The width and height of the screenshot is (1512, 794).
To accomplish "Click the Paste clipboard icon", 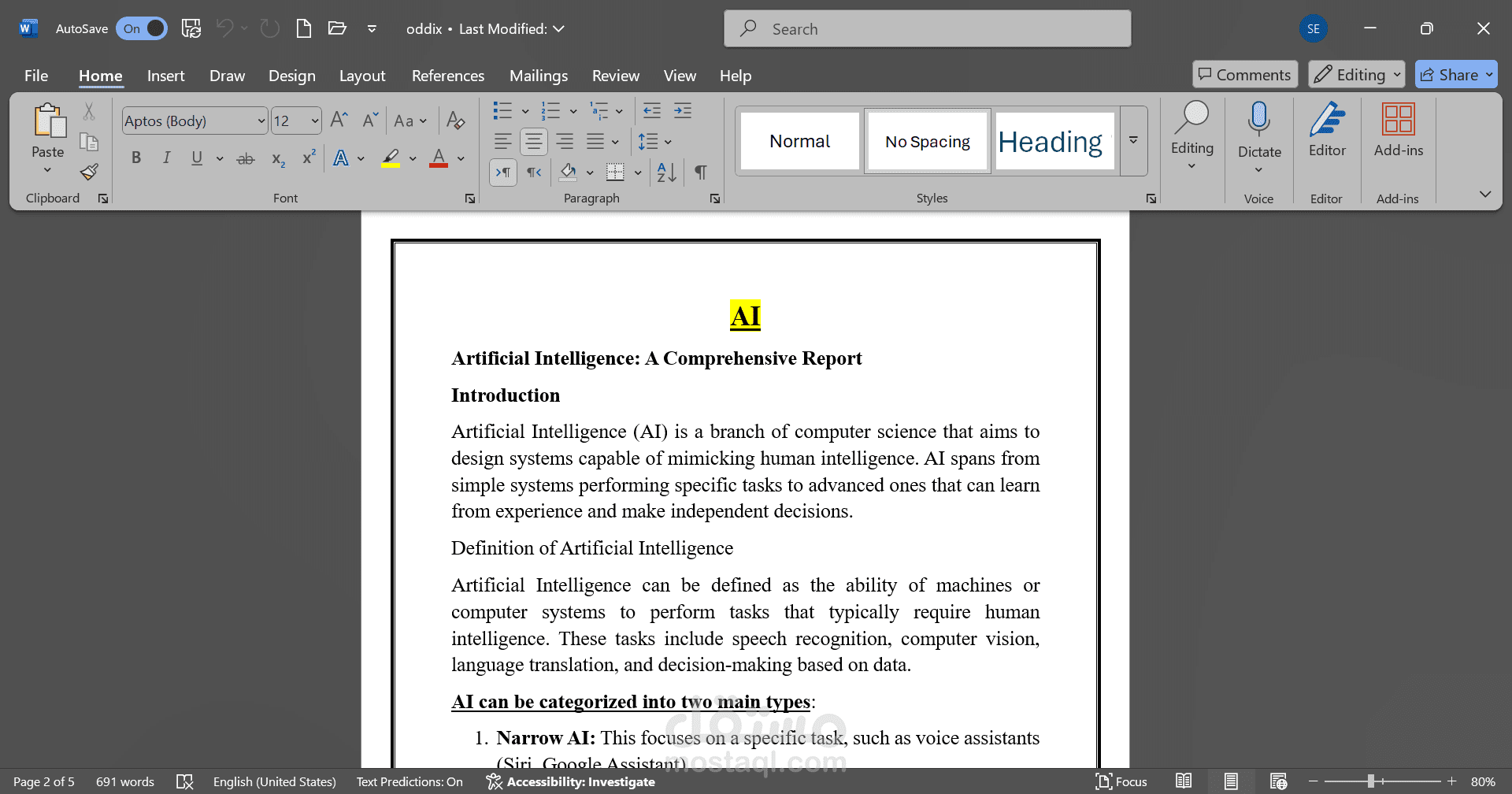I will coord(49,121).
